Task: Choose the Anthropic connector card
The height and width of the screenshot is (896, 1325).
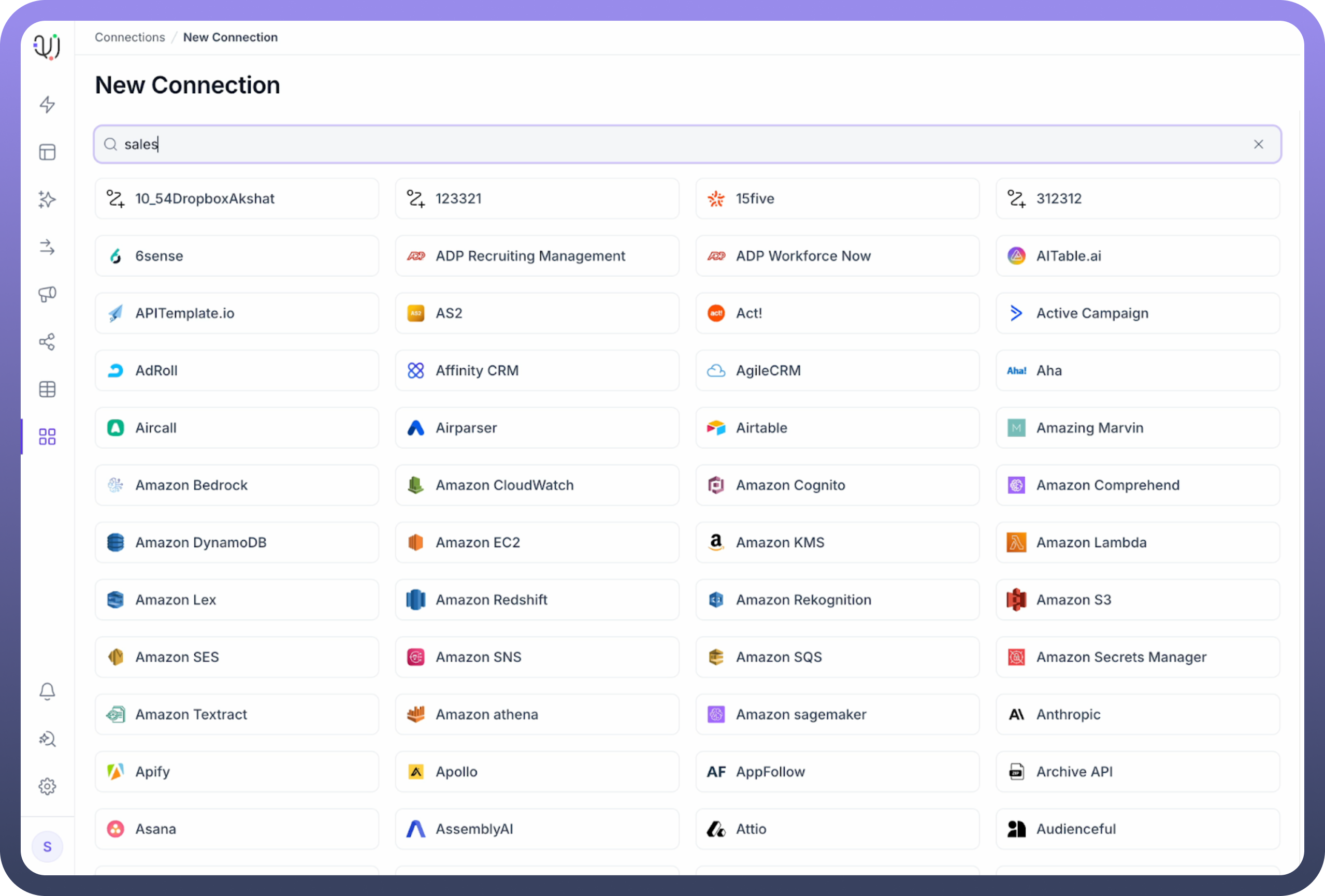Action: tap(1137, 714)
